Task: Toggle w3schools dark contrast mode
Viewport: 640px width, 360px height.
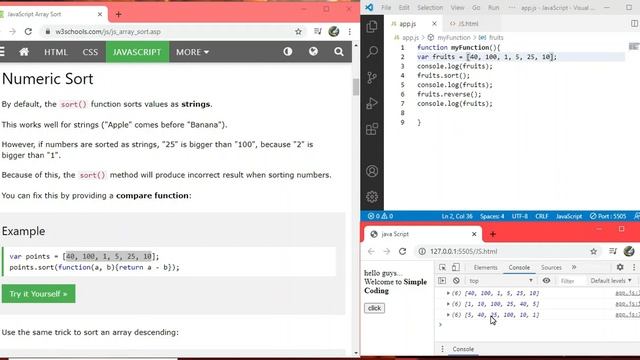Action: click(288, 51)
